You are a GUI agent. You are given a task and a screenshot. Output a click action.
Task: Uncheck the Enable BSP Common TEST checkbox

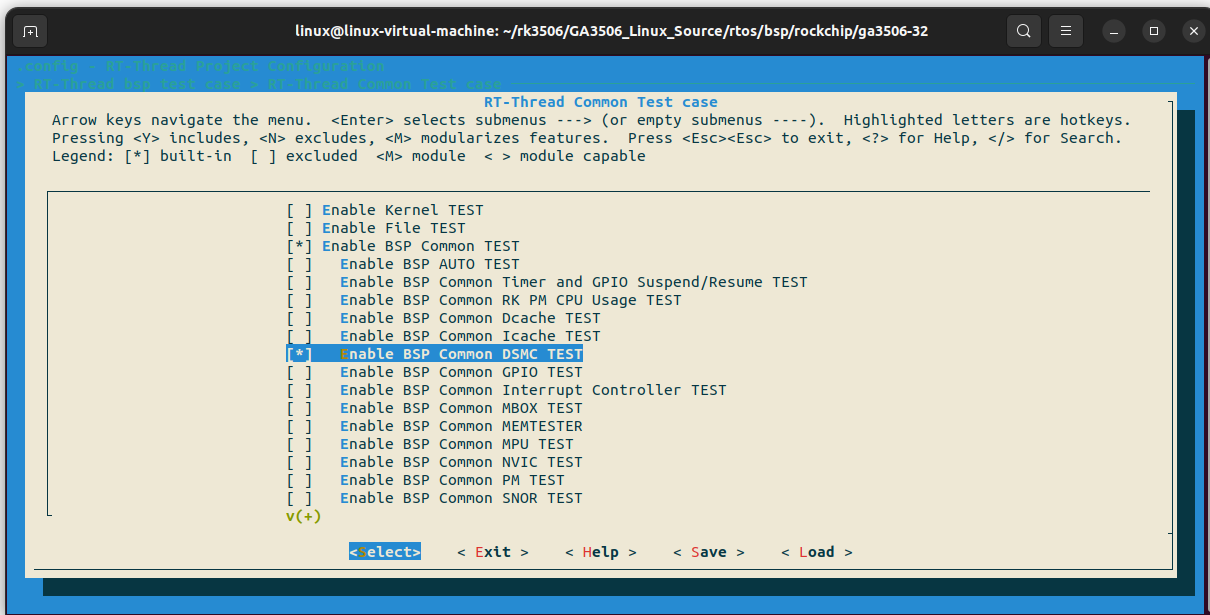(299, 246)
